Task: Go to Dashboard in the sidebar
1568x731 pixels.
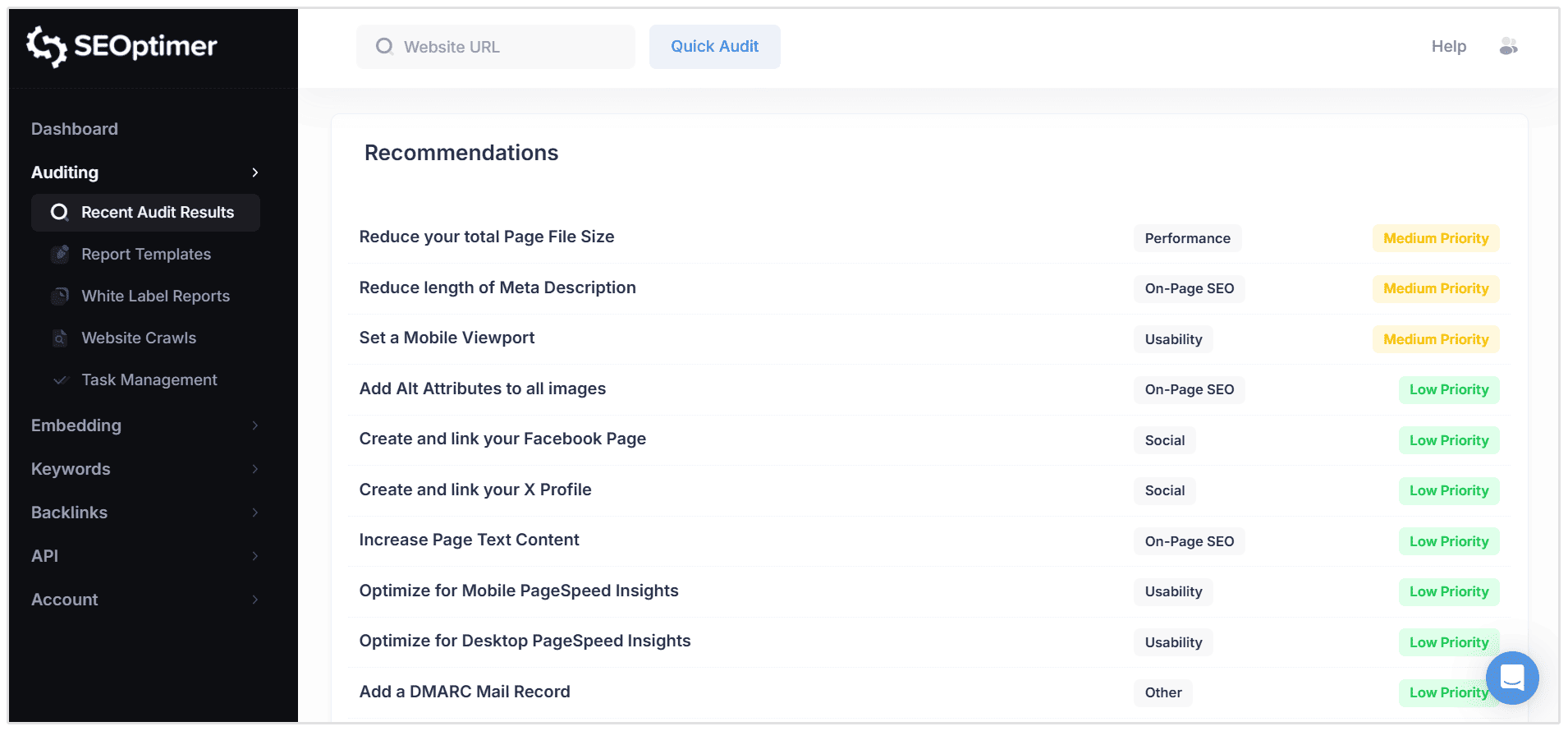Action: [75, 129]
